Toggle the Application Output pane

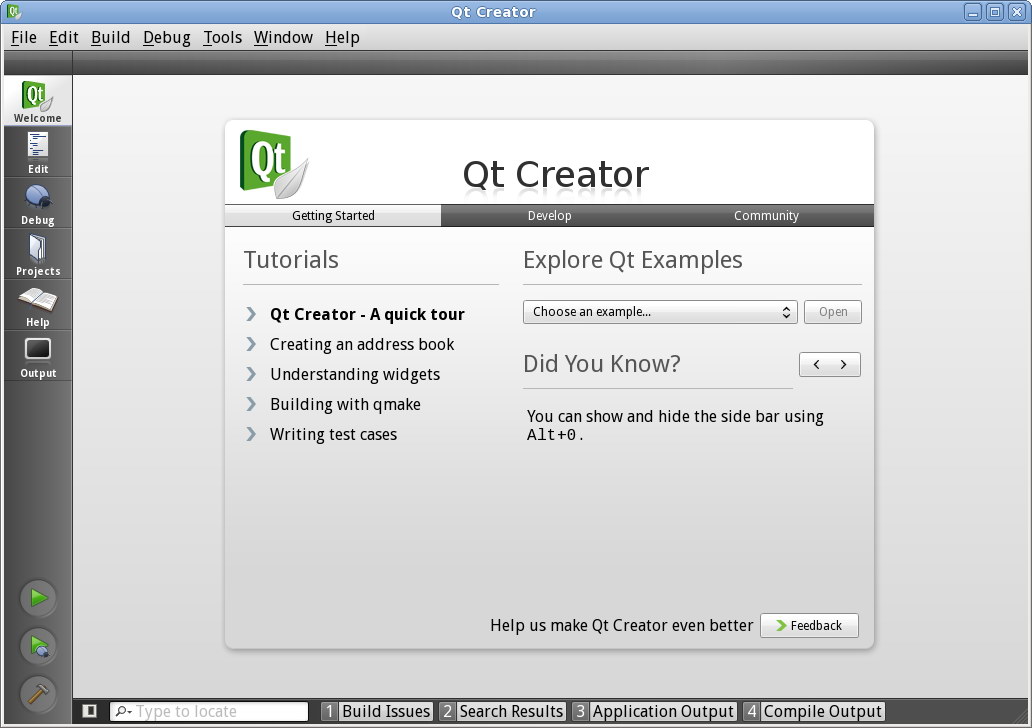coord(654,711)
